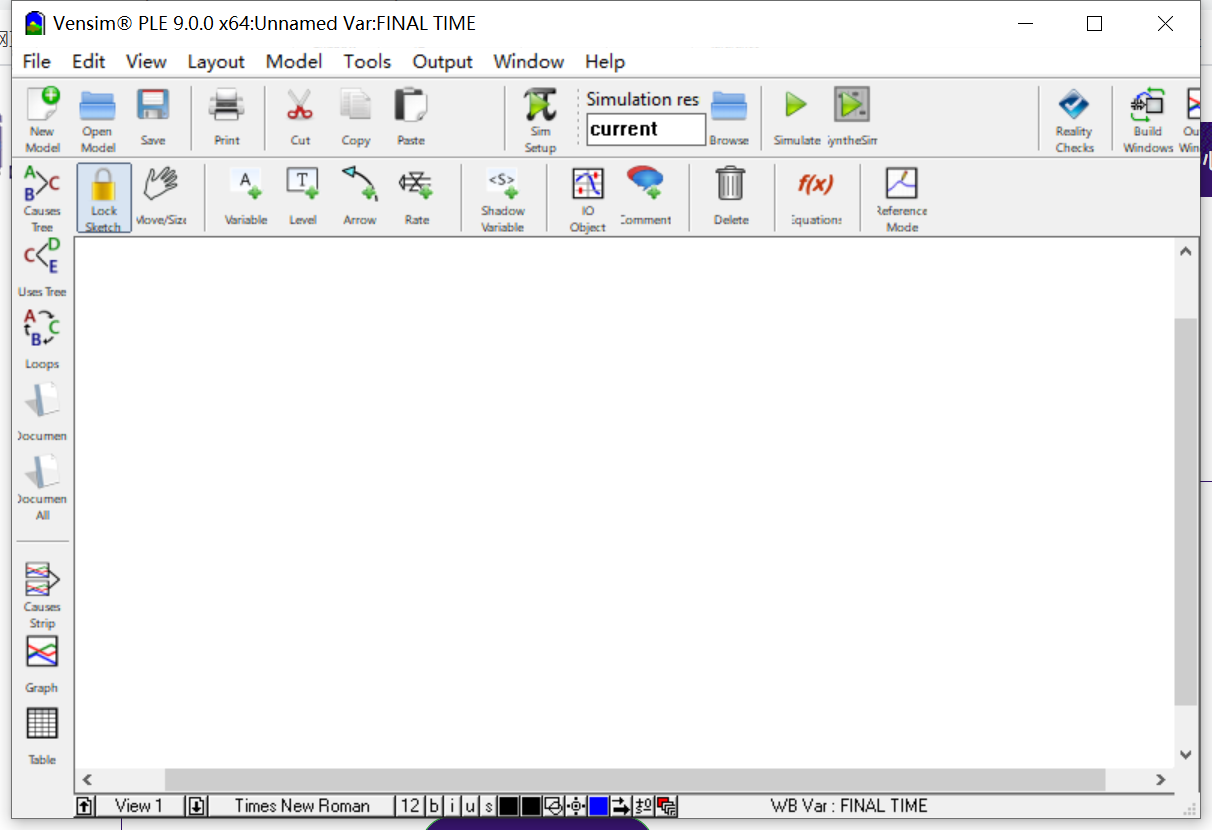This screenshot has width=1212, height=830.
Task: Click the horizontal scrollbar left arrow
Action: pyautogui.click(x=87, y=779)
